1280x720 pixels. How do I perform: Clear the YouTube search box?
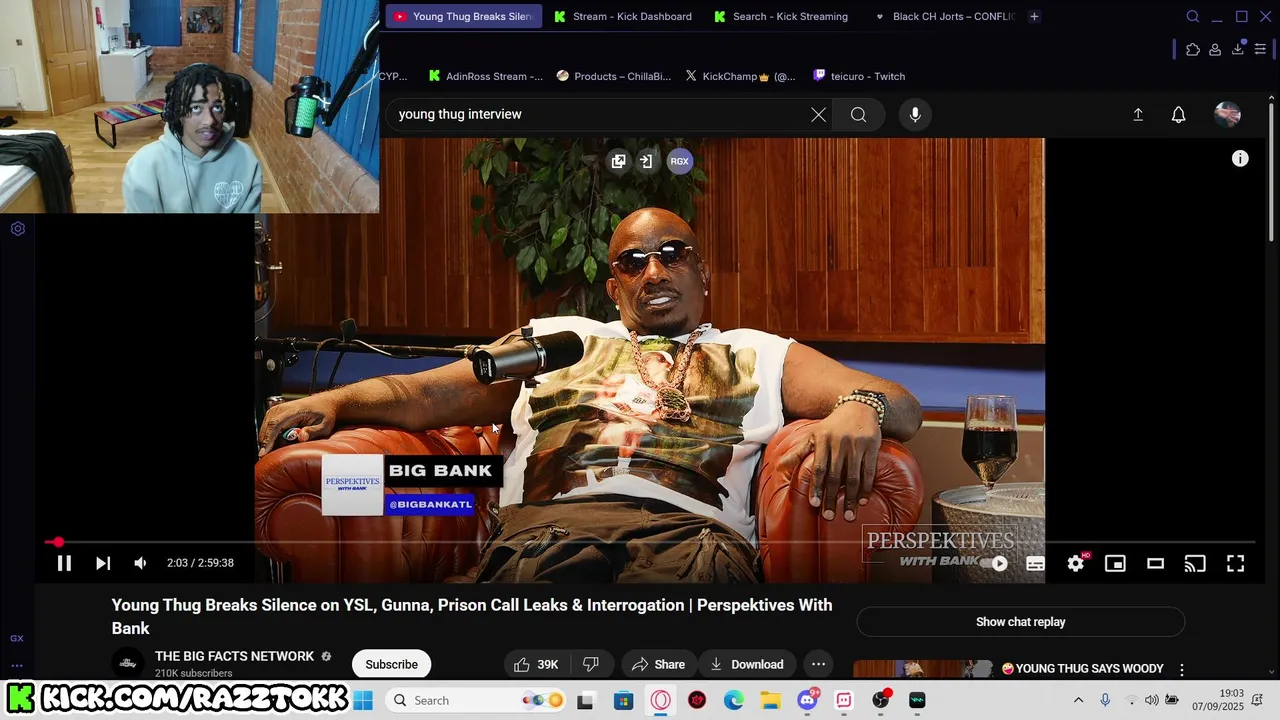point(819,114)
